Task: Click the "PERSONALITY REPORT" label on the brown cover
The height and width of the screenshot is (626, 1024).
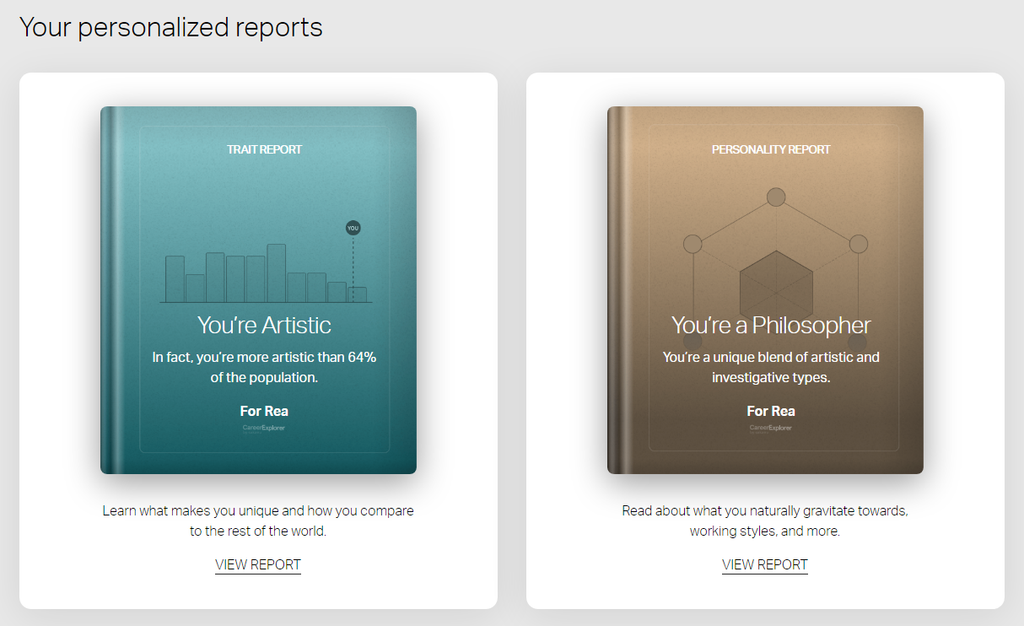Action: [771, 150]
